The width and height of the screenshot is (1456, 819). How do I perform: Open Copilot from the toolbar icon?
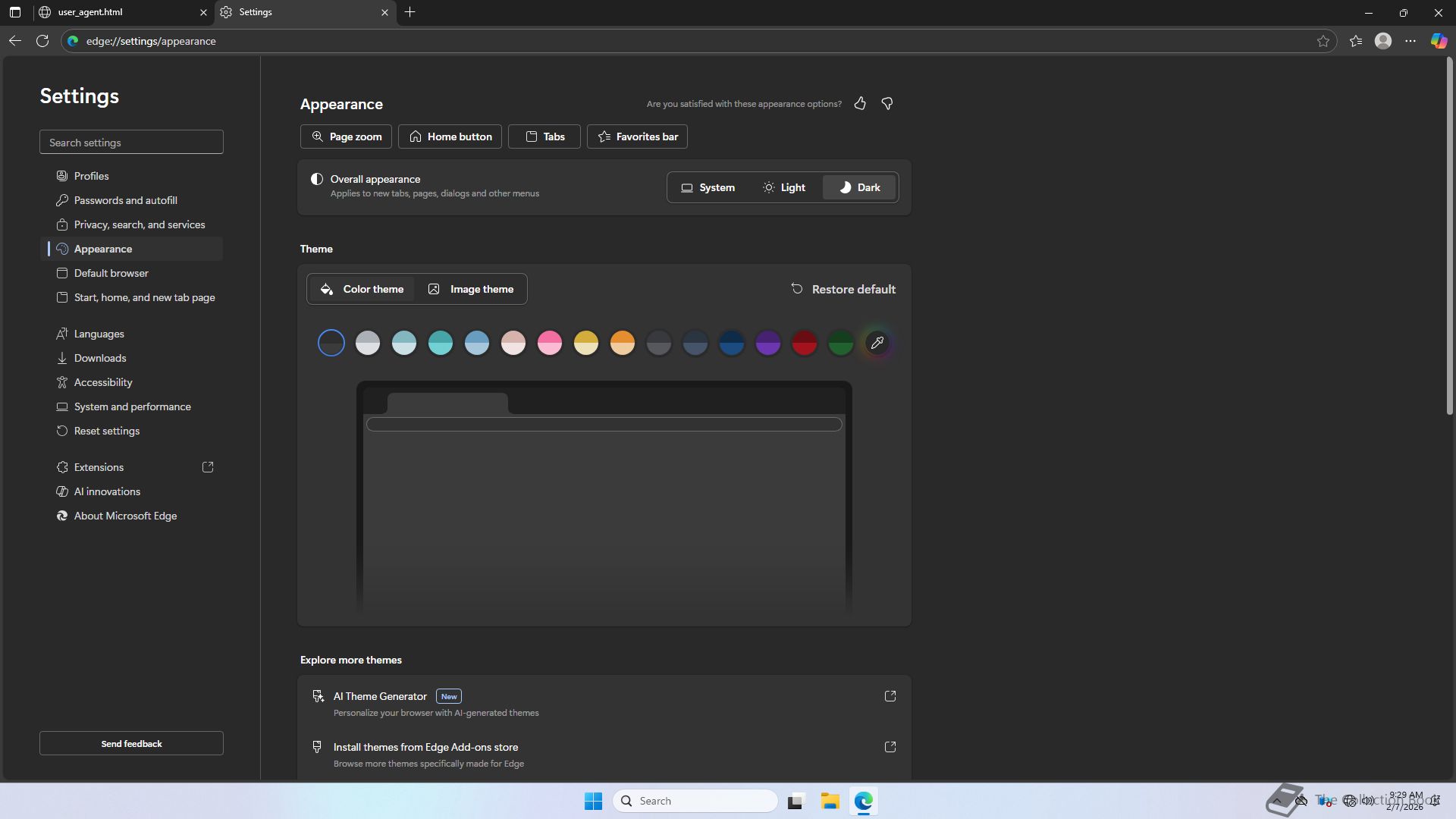[1439, 41]
